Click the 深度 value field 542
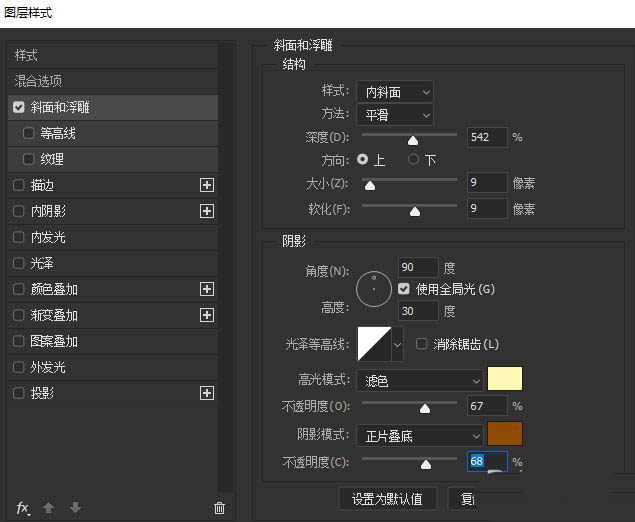The width and height of the screenshot is (635, 522). [487, 137]
